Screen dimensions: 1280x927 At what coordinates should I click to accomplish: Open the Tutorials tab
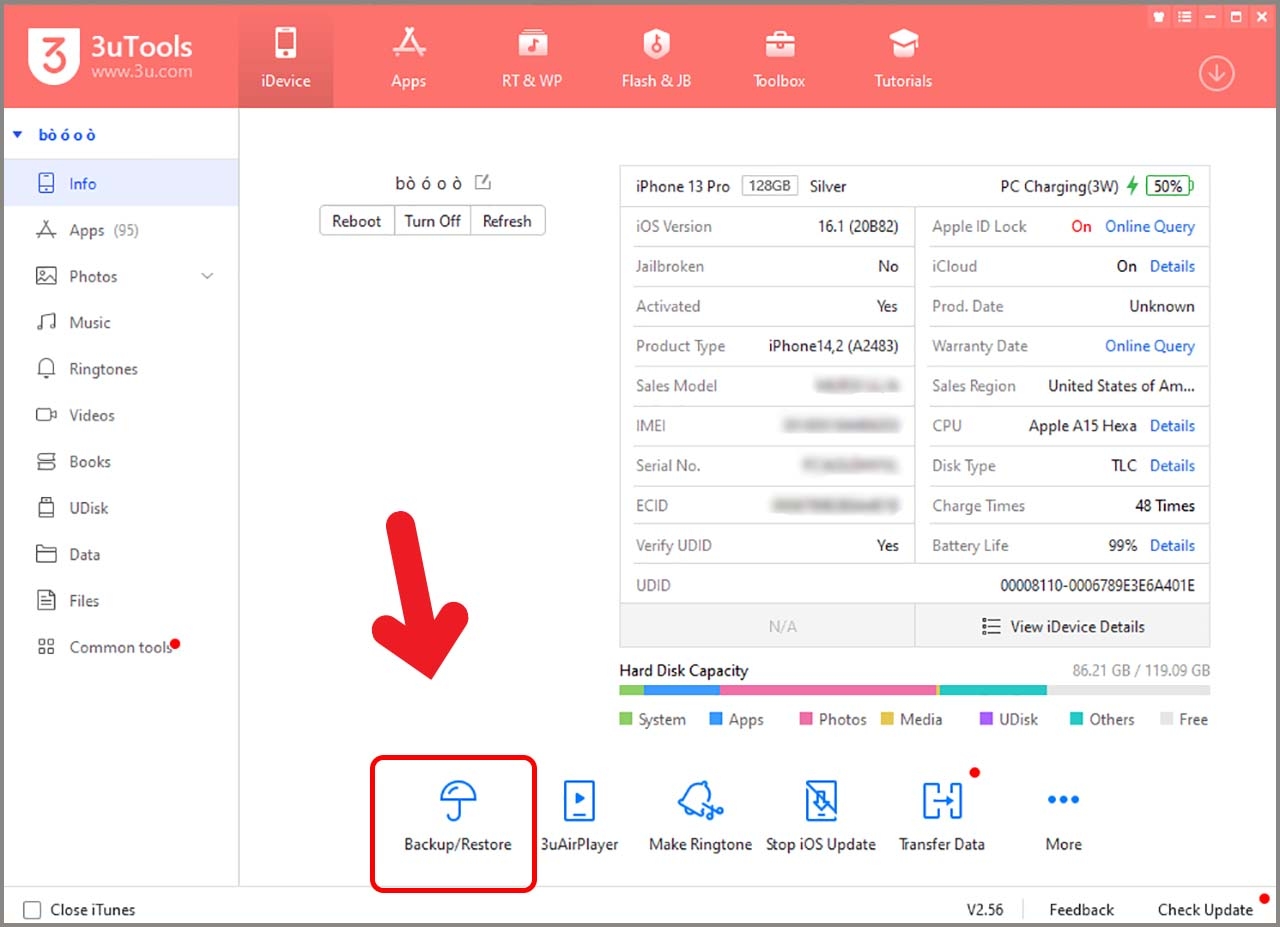[x=903, y=57]
